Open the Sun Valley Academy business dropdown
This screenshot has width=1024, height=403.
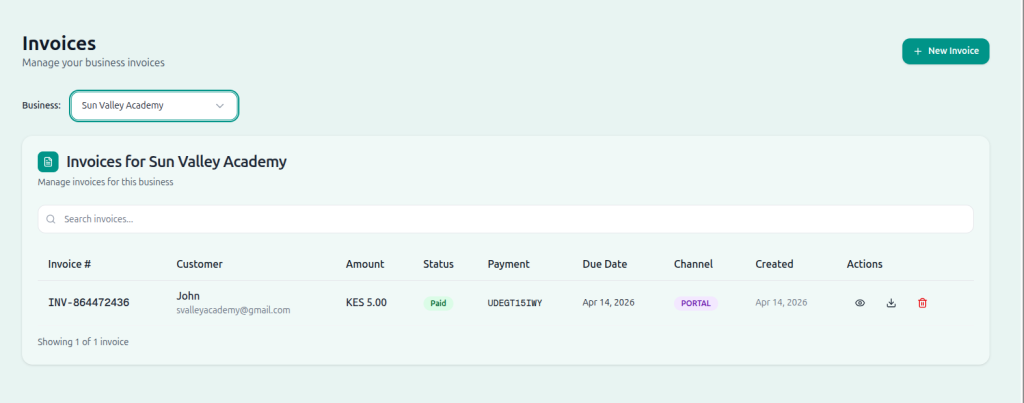click(153, 105)
